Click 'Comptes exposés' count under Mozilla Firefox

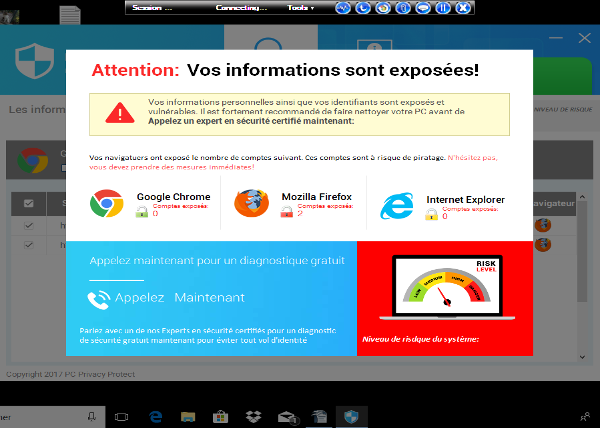tap(325, 210)
